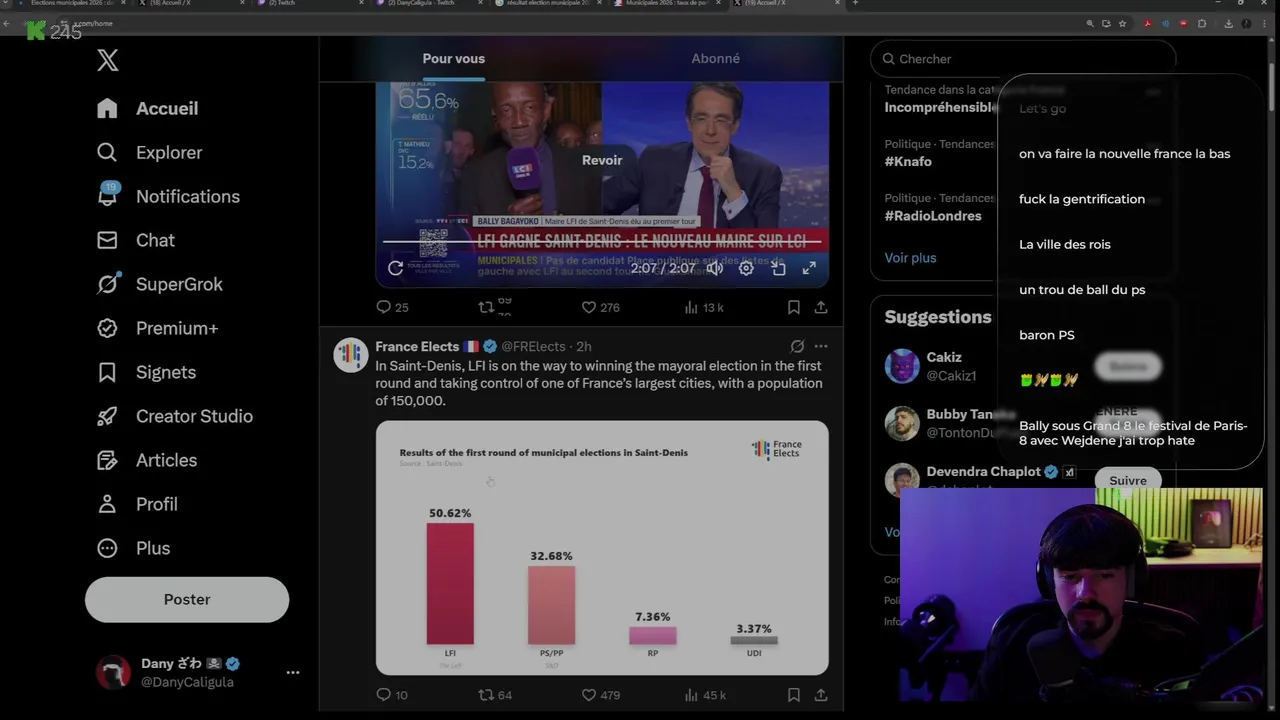Click the Poster button
The height and width of the screenshot is (720, 1280).
click(187, 599)
